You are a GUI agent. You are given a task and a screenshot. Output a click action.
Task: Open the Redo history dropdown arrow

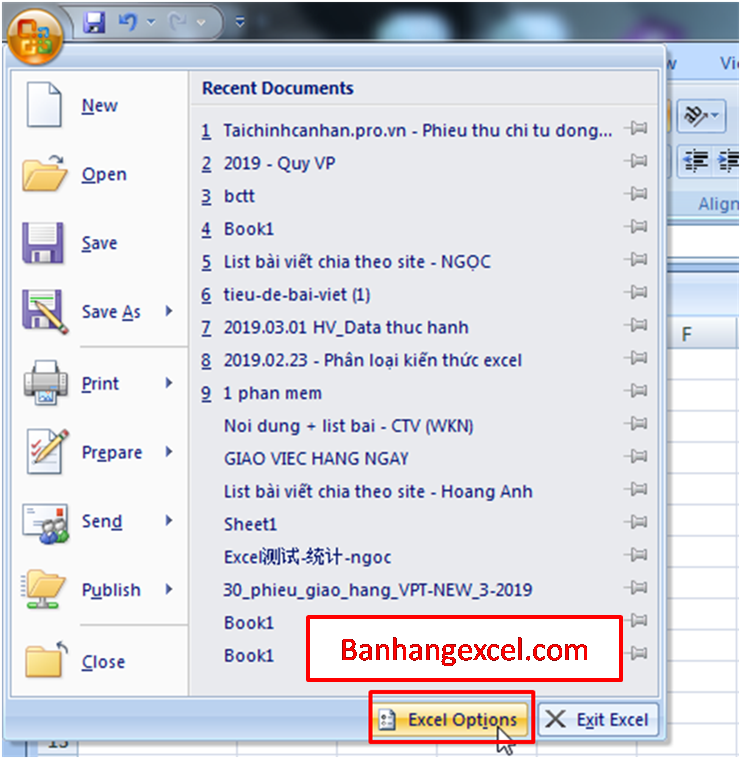click(x=201, y=22)
